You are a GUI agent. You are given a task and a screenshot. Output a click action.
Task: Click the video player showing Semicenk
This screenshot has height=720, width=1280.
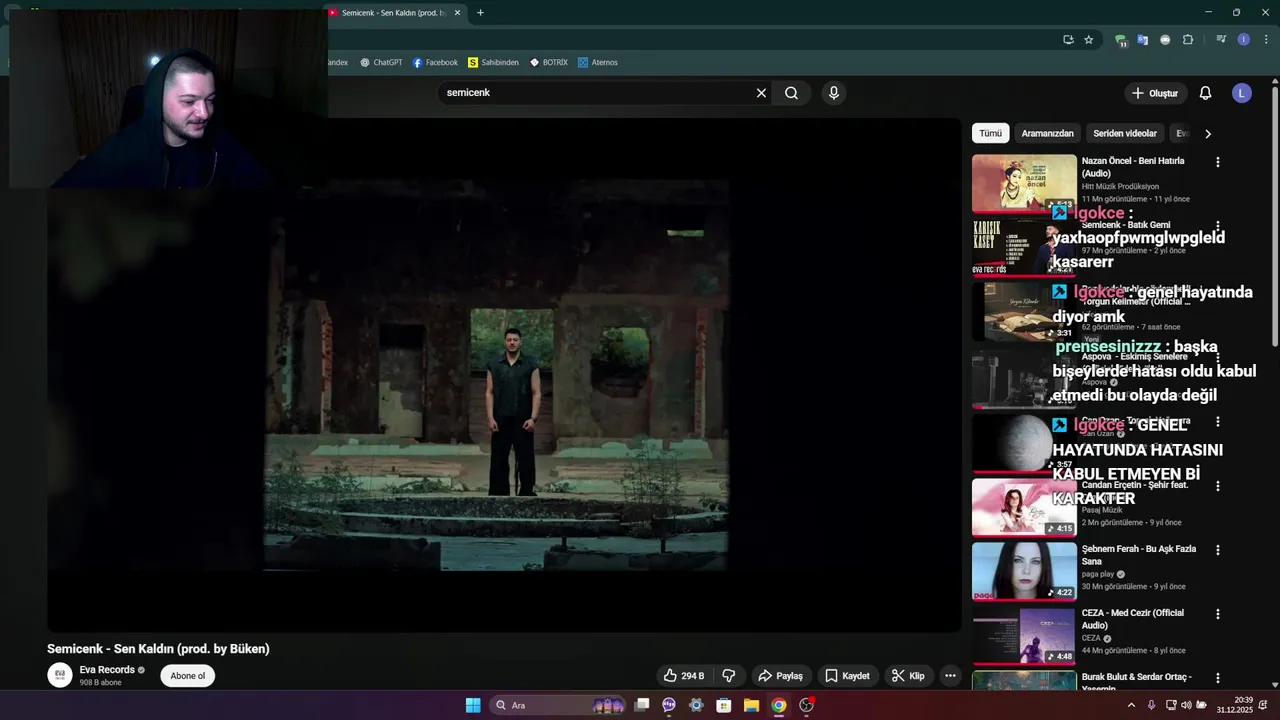click(x=504, y=375)
